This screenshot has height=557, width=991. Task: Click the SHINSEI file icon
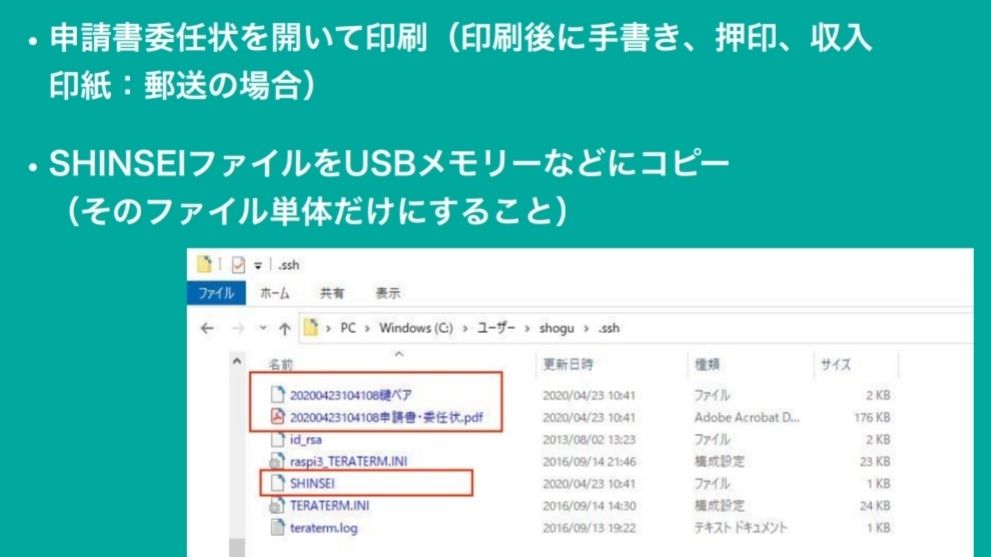pyautogui.click(x=277, y=483)
